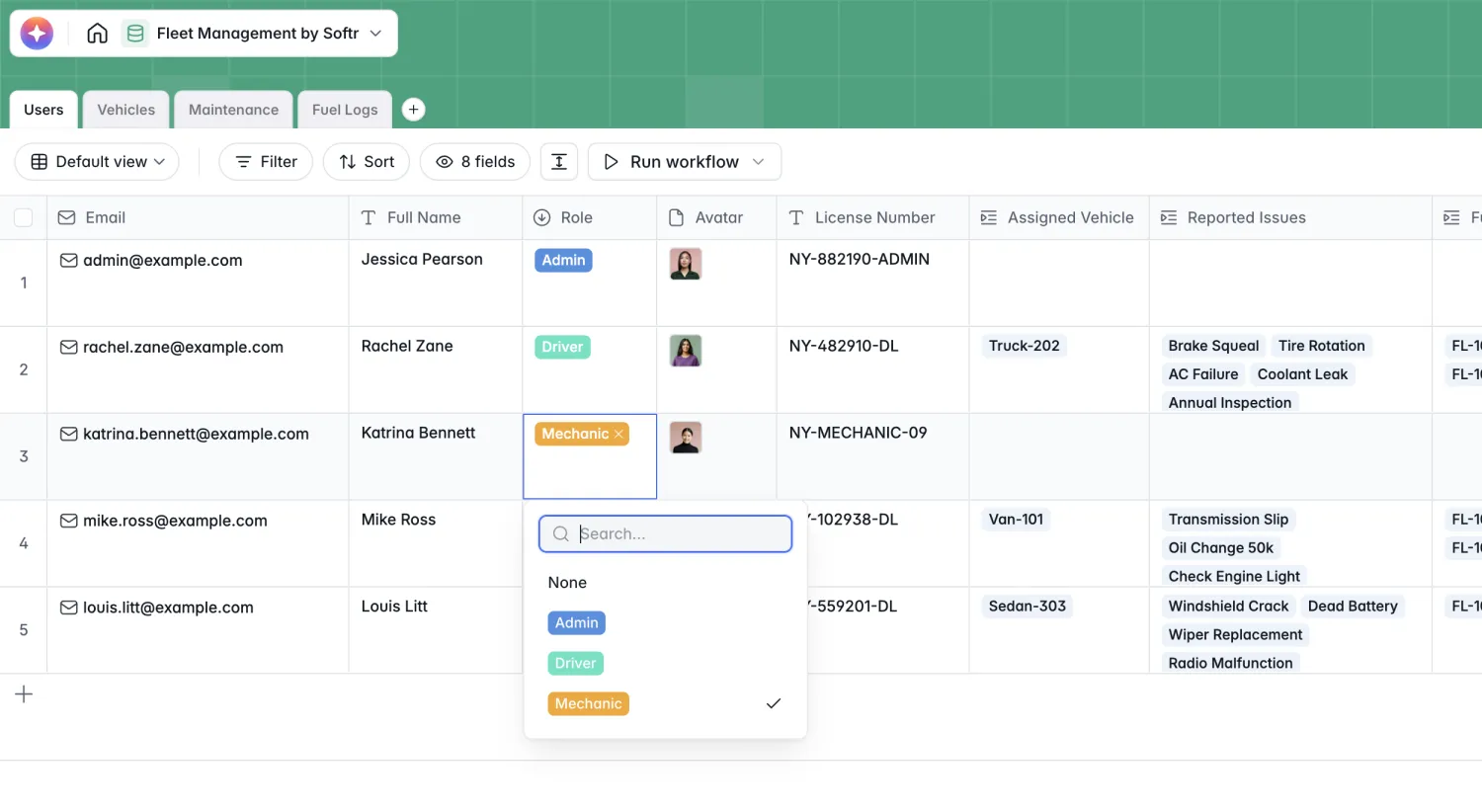Click the Assigned Vehicle column header
1482x812 pixels.
coord(1059,217)
